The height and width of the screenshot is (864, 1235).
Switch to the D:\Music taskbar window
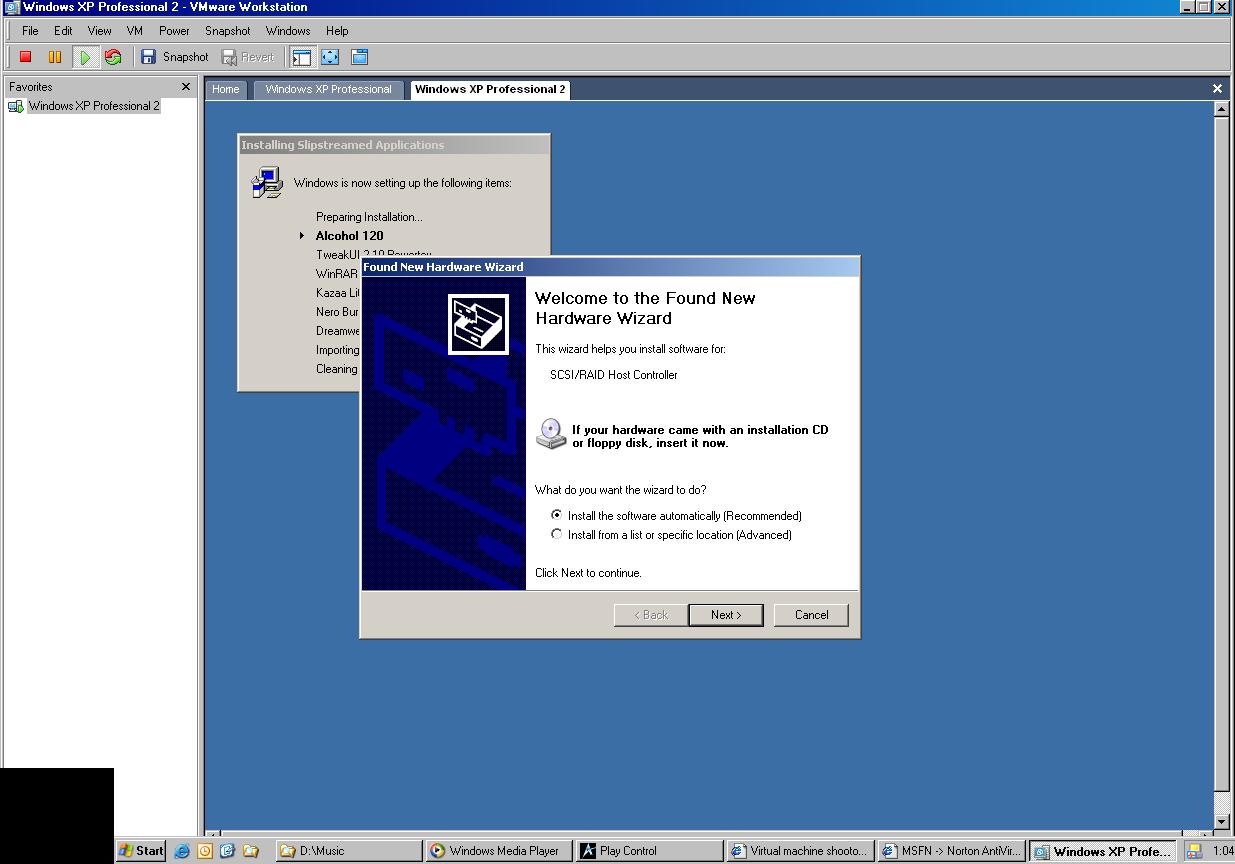click(349, 851)
